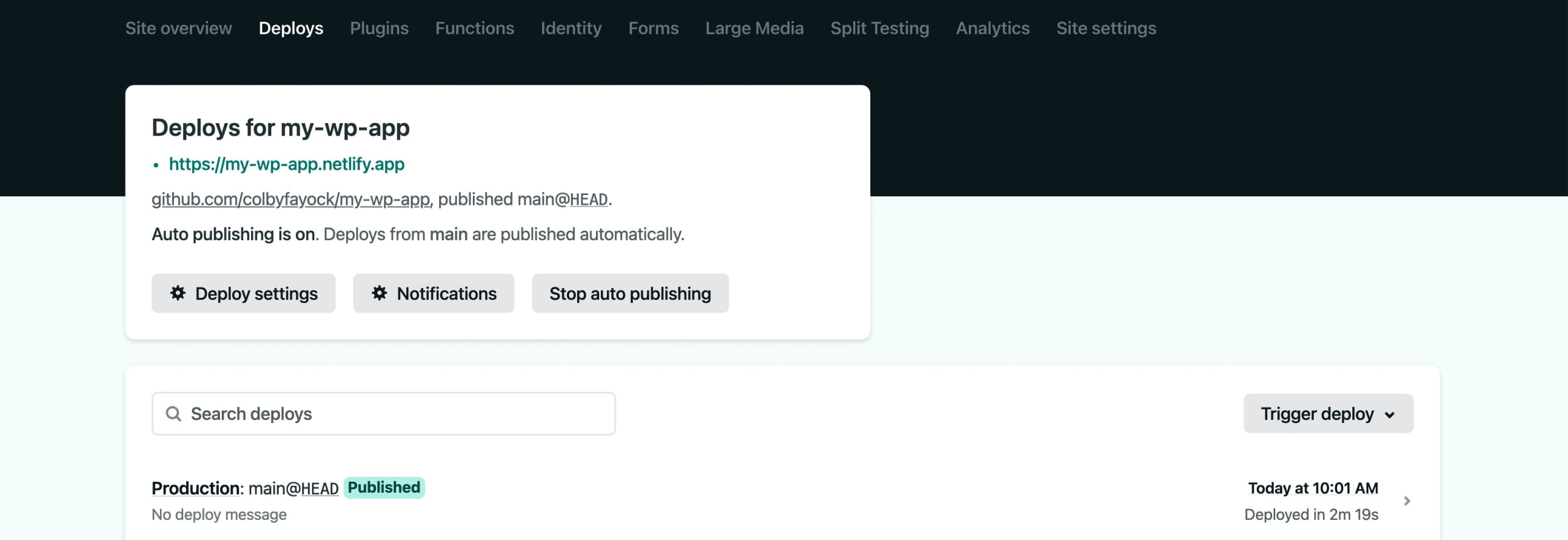Click the Today at 10:01 AM timestamp
1568x540 pixels.
click(x=1313, y=489)
